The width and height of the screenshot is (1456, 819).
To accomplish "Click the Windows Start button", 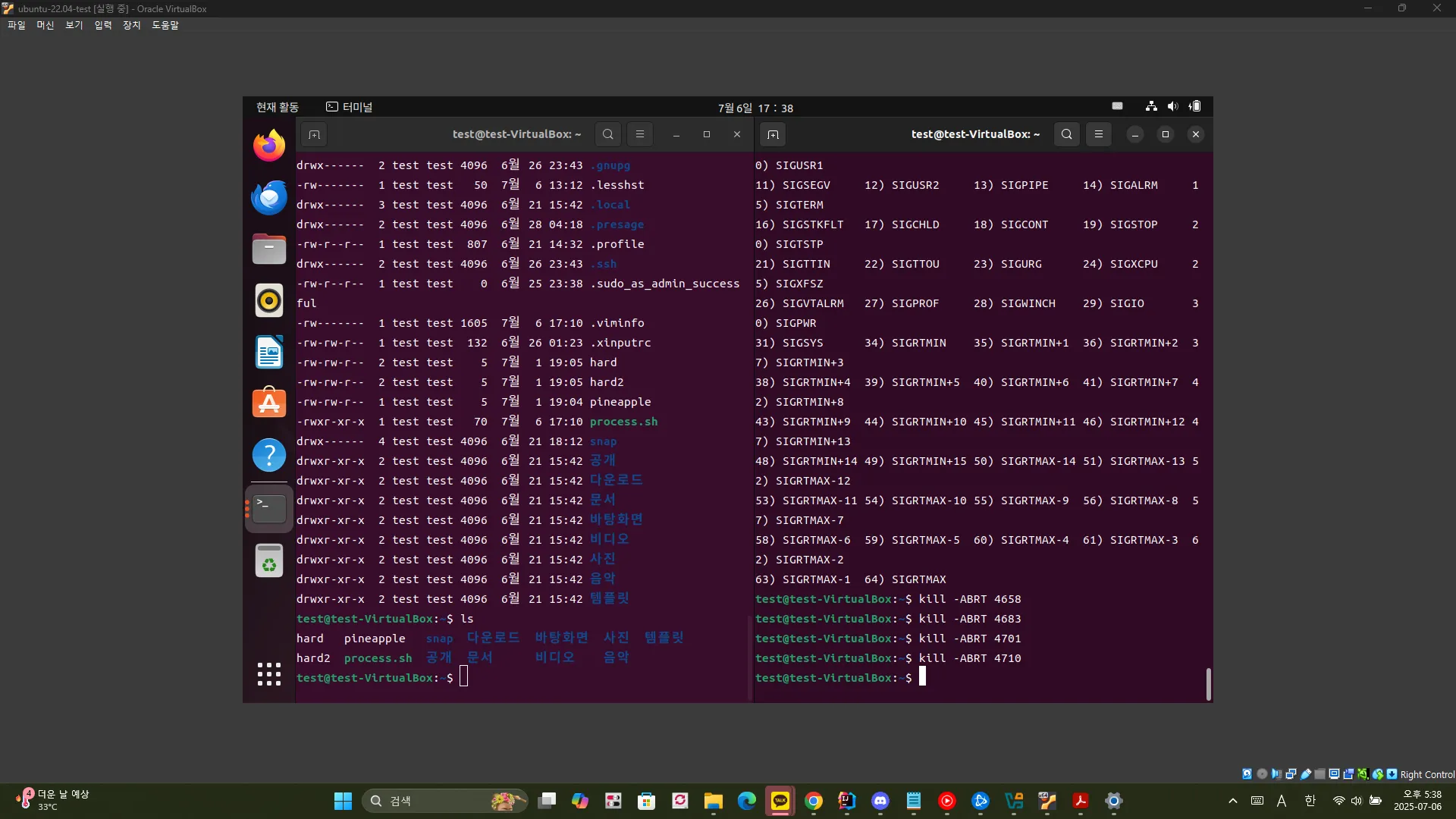I will pos(344,801).
